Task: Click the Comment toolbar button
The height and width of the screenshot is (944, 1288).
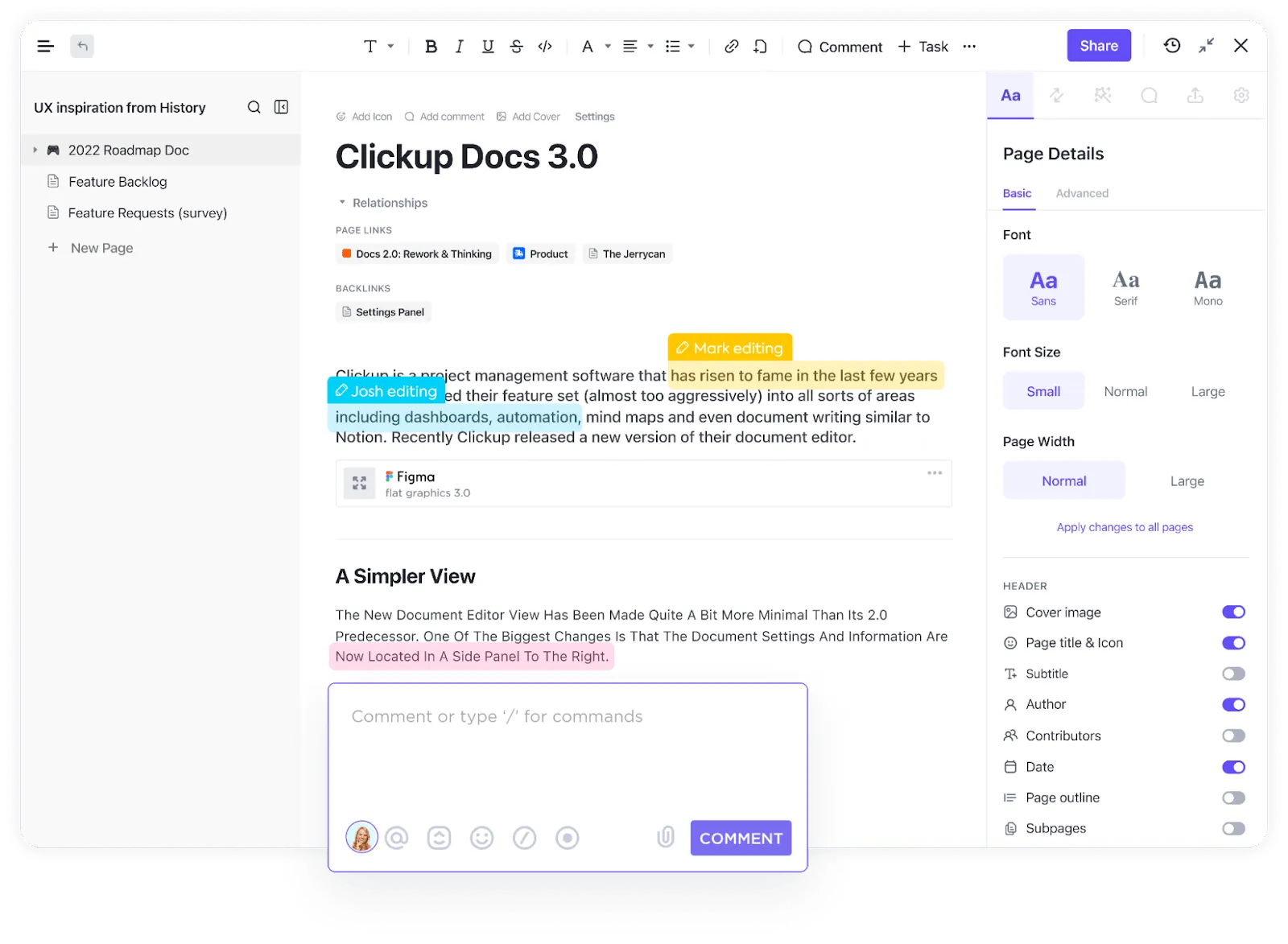Action: pos(840,47)
